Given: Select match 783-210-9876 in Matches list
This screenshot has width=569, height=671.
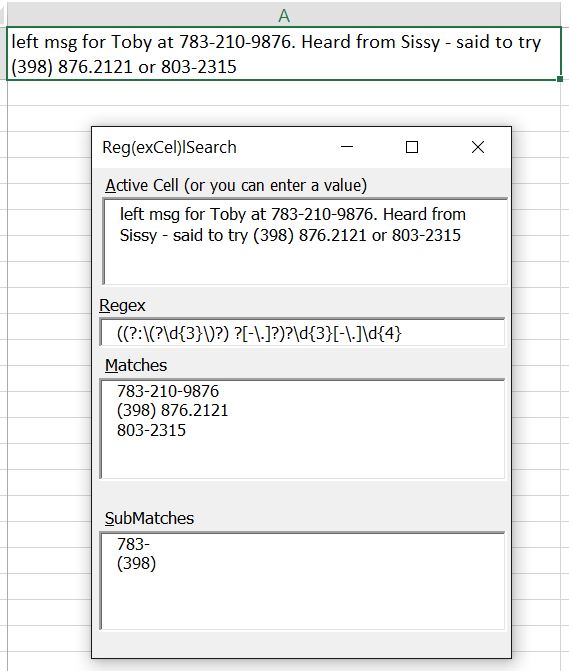Looking at the screenshot, I should pyautogui.click(x=168, y=391).
